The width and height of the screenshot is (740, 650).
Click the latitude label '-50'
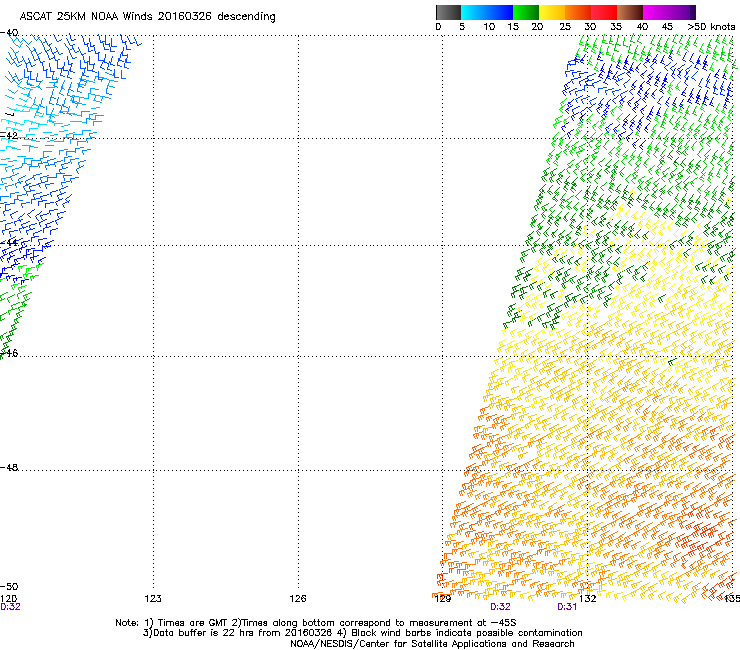(x=9, y=587)
